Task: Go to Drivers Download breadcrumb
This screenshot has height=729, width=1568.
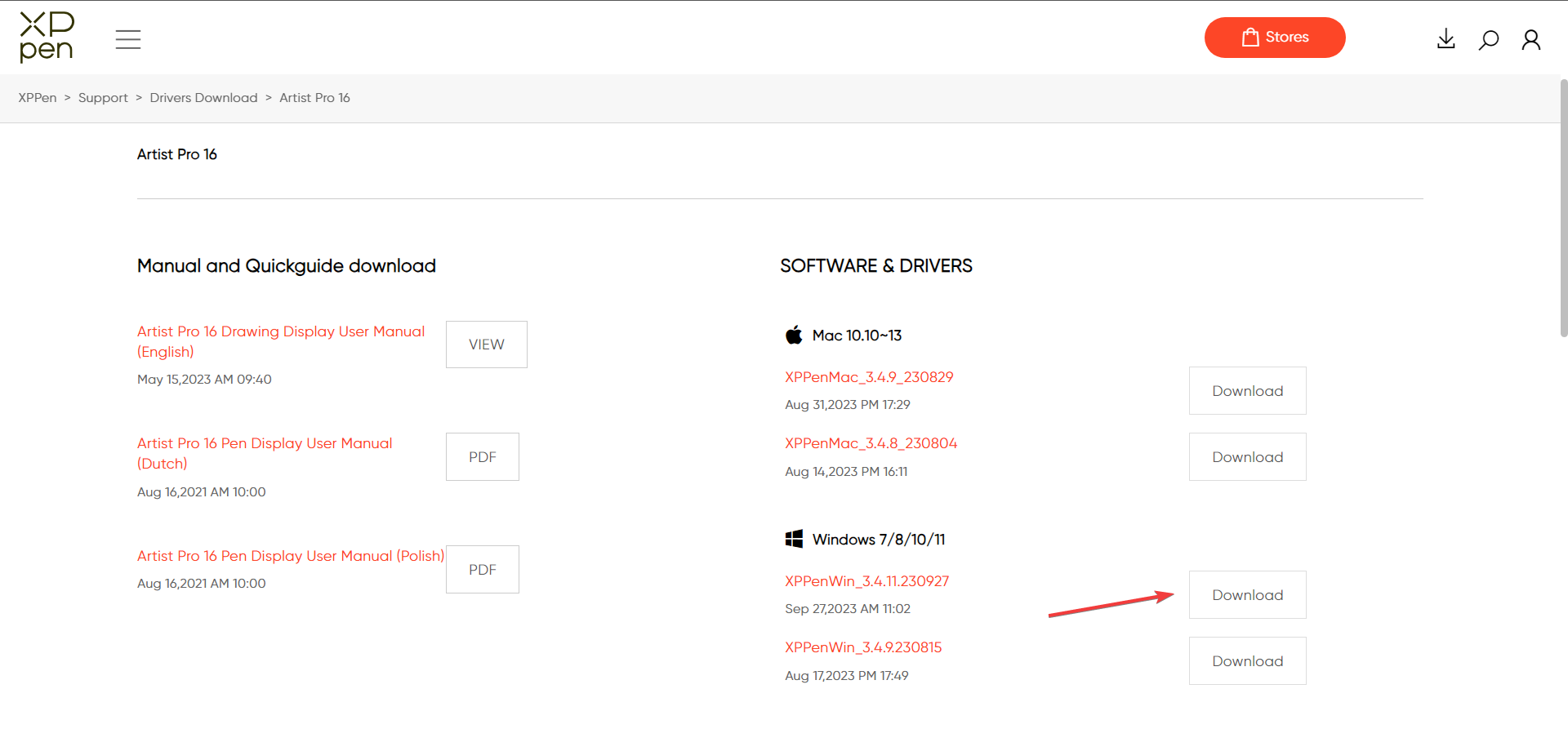Action: click(203, 98)
